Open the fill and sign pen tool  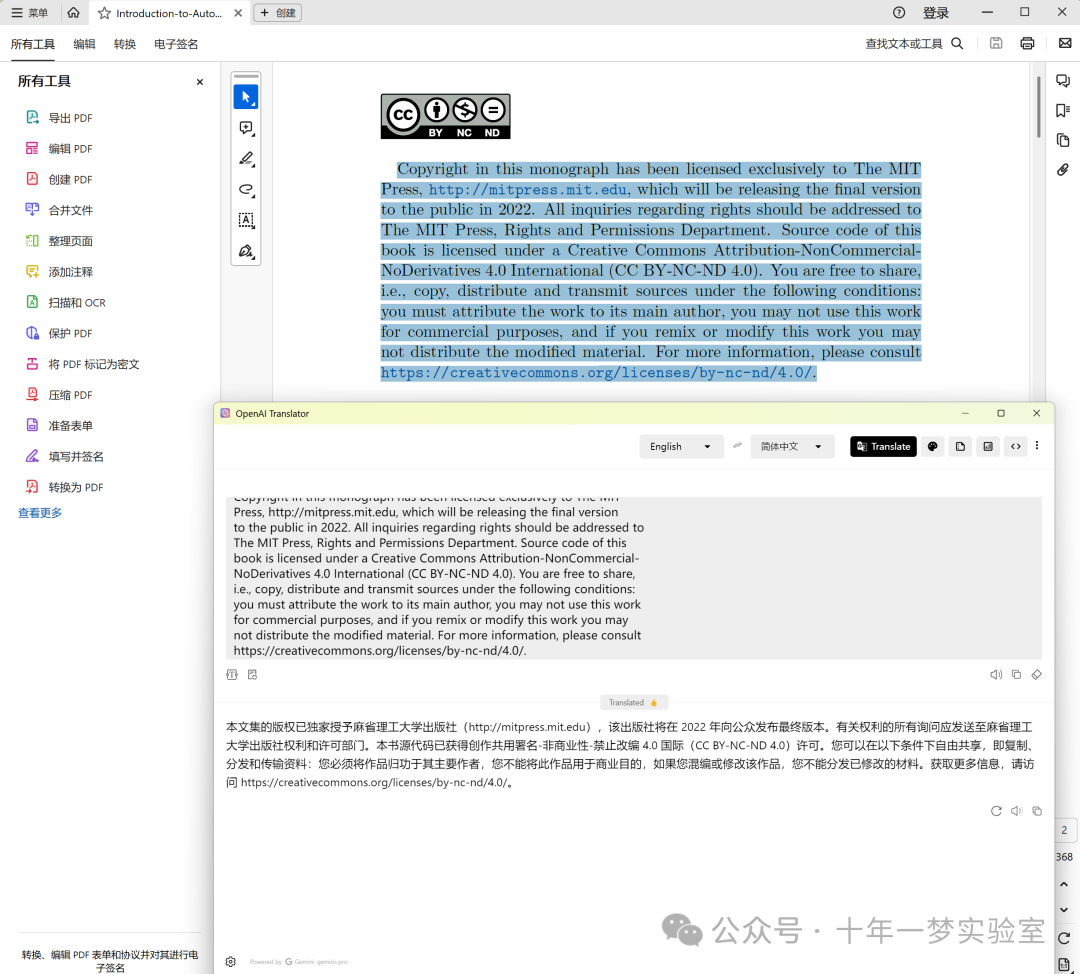click(x=246, y=251)
